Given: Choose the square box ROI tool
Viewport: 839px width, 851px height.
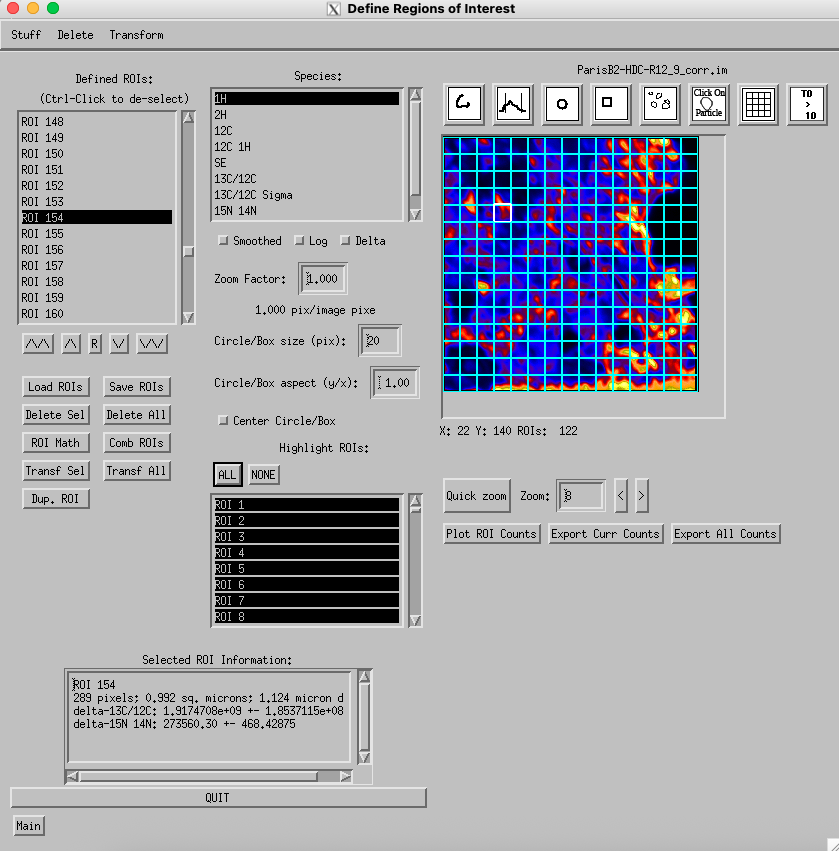Looking at the screenshot, I should pyautogui.click(x=610, y=103).
